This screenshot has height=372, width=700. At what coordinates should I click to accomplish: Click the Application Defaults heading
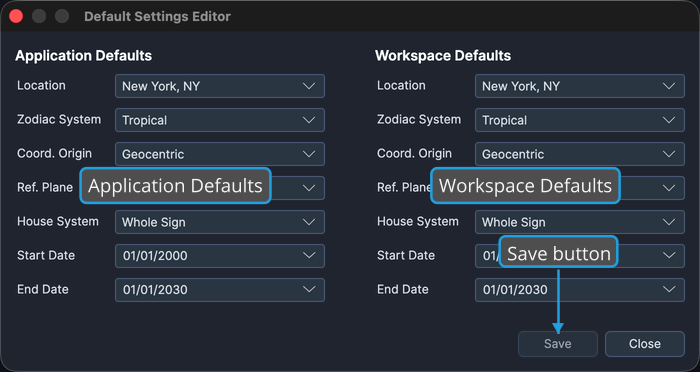pos(83,56)
